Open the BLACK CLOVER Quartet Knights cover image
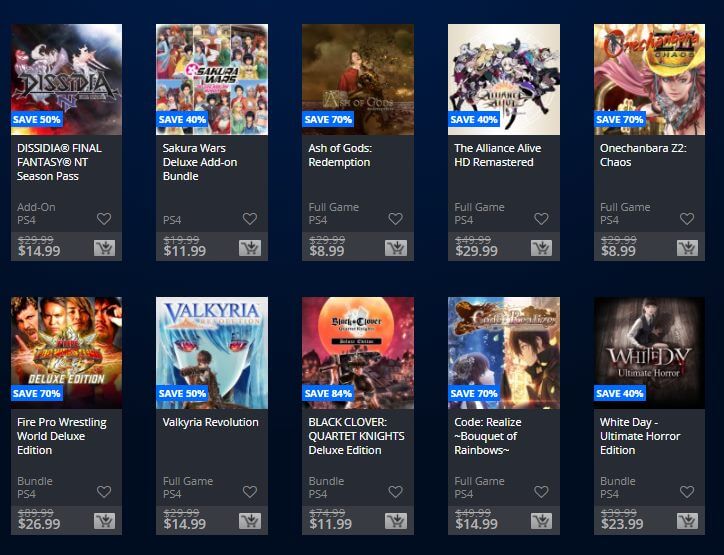Screen dimensions: 724x555 (x=358, y=353)
